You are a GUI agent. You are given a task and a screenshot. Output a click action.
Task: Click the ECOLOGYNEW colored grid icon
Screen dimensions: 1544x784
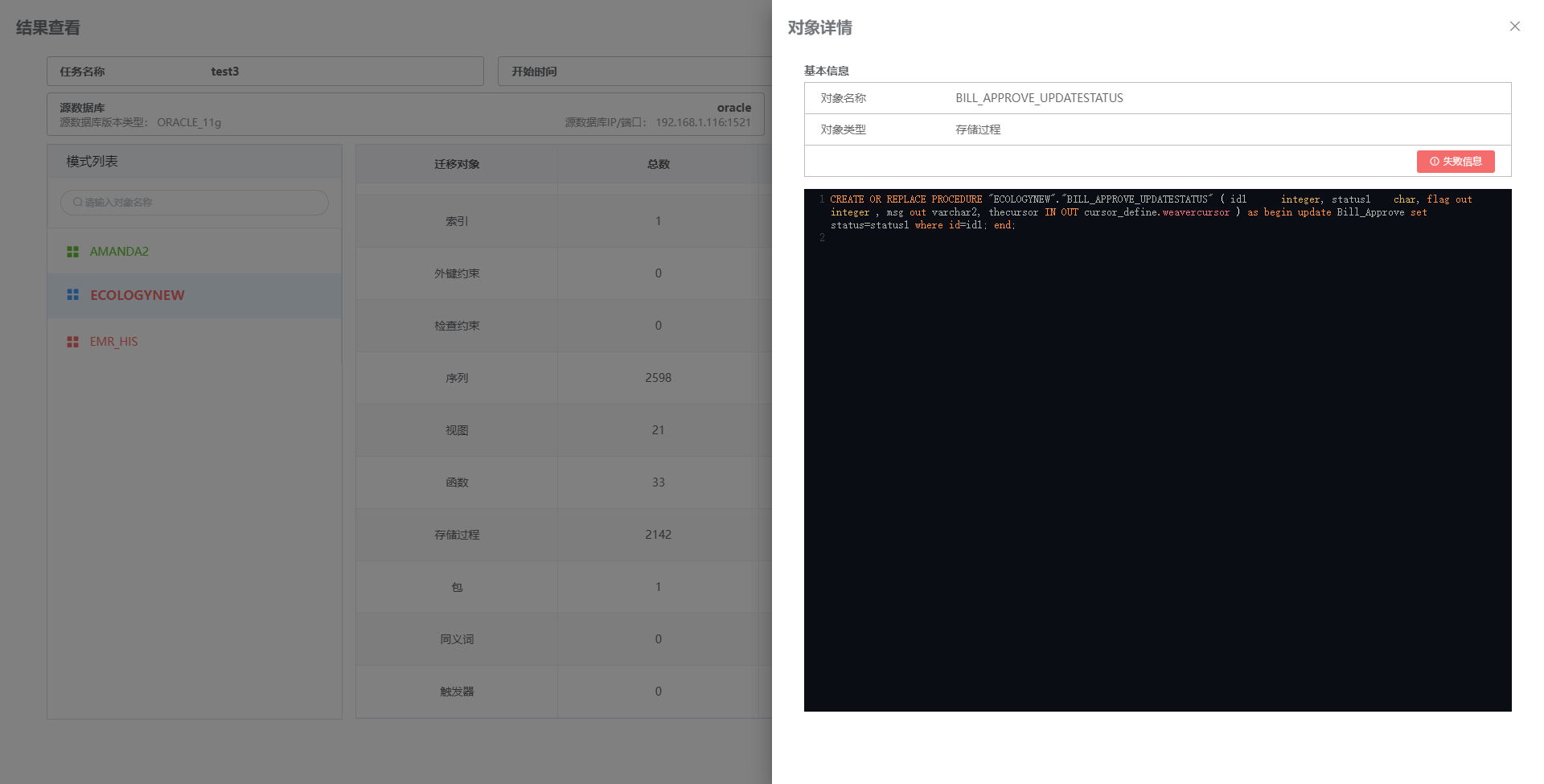72,295
